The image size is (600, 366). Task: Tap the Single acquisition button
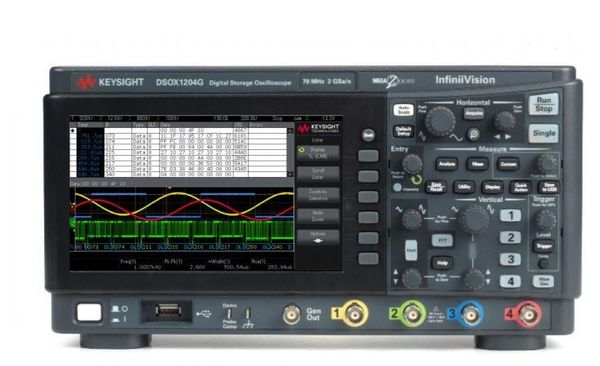point(543,133)
